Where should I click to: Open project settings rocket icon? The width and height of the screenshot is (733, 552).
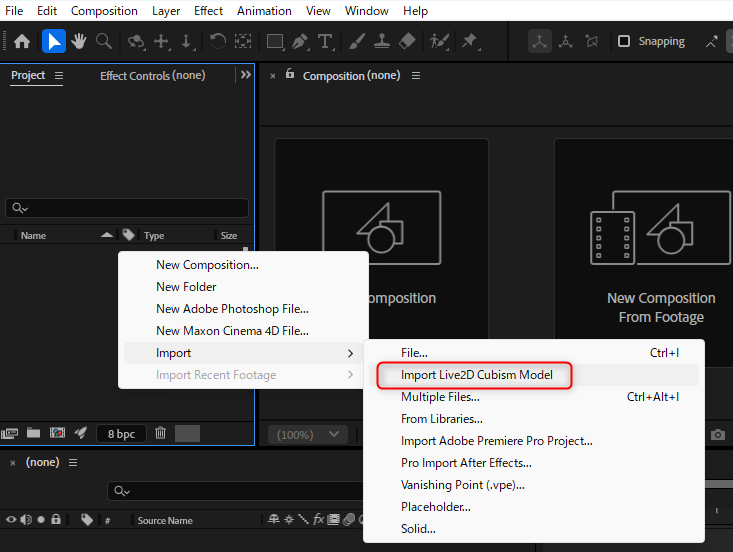[81, 433]
